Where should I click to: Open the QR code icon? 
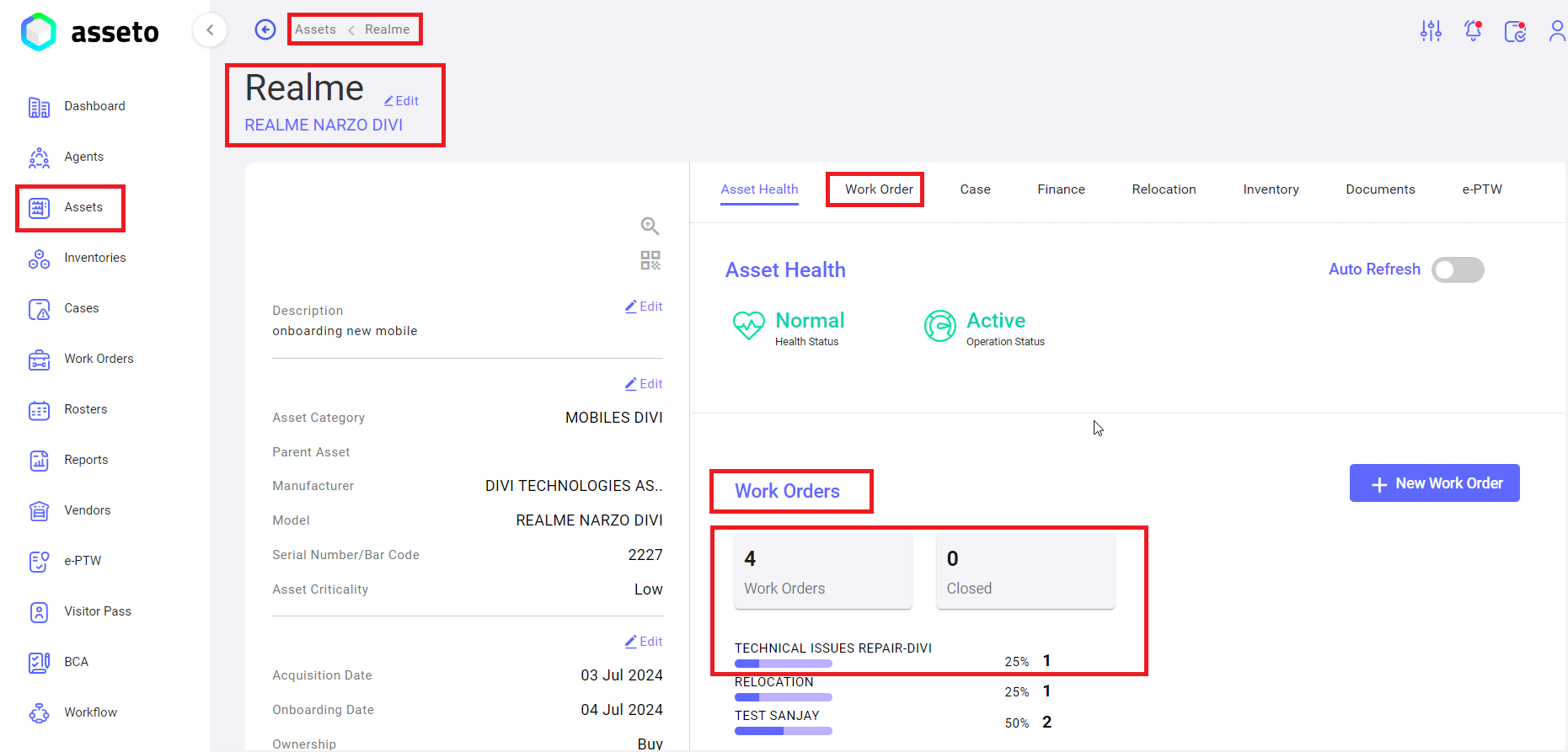point(650,260)
